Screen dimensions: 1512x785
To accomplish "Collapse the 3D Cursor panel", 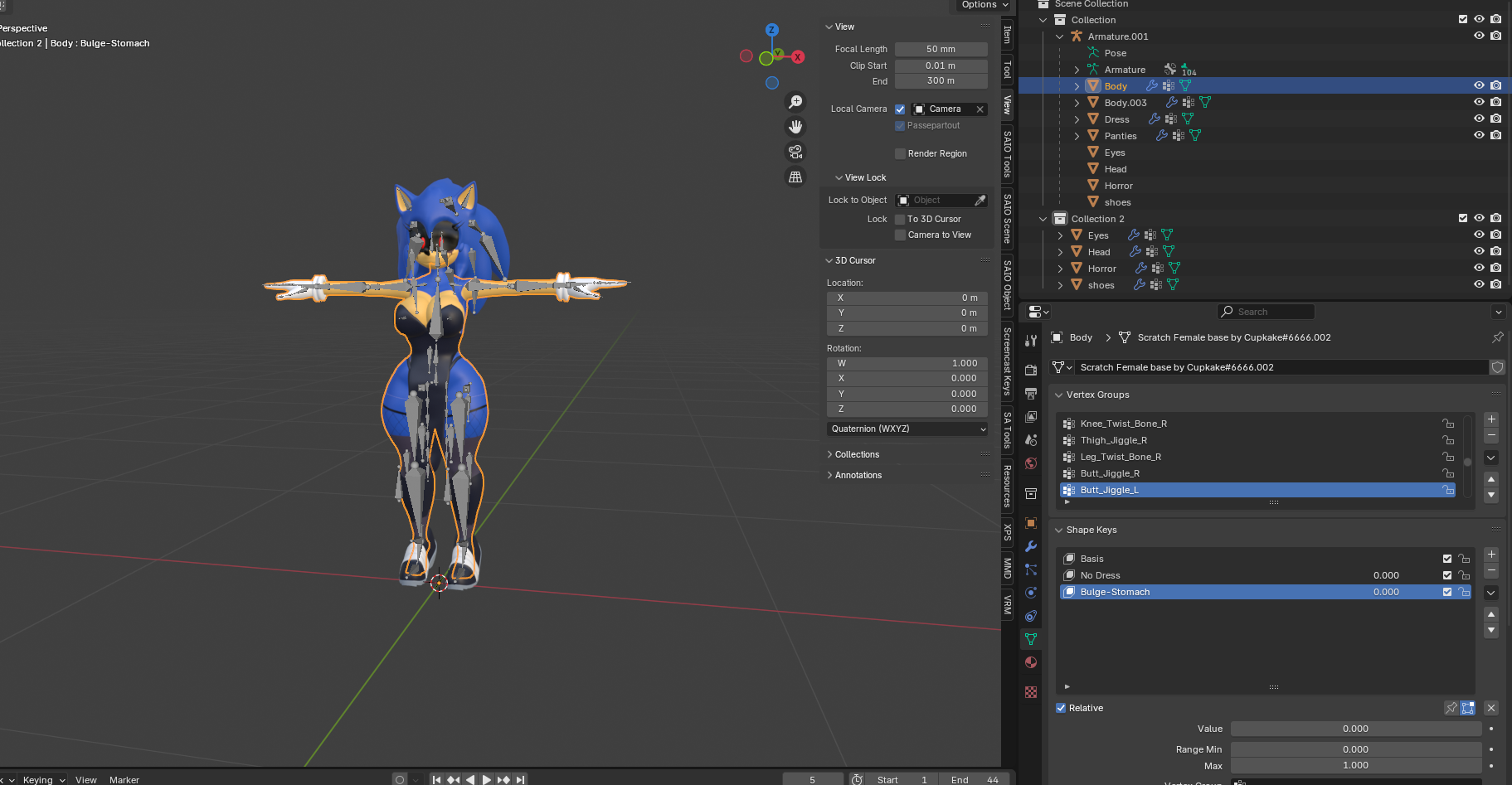I will (x=829, y=260).
